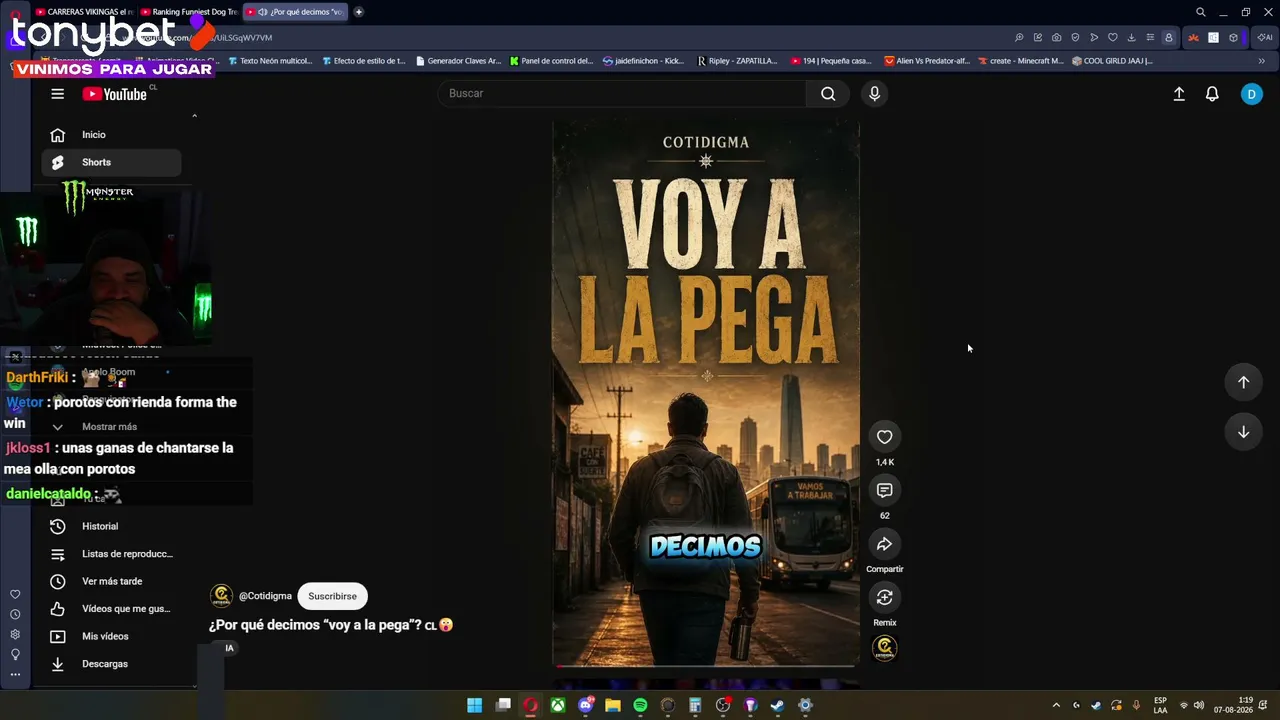Viewport: 1280px width, 720px height.
Task: Open Steam from the taskbar
Action: 777,705
